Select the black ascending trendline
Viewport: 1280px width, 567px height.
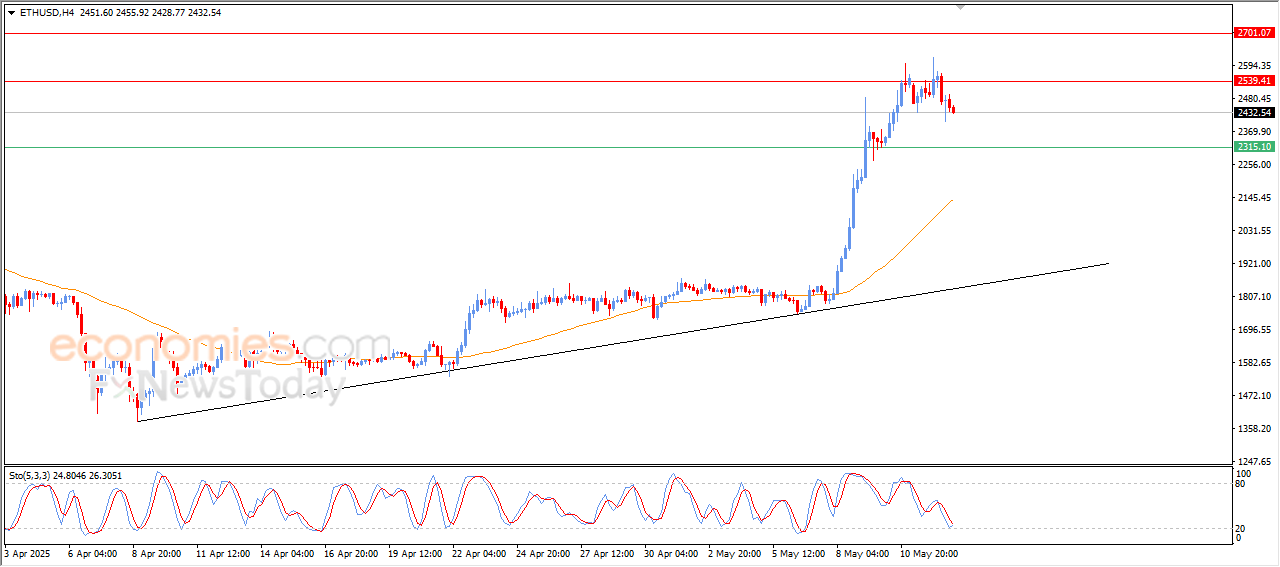click(x=623, y=342)
